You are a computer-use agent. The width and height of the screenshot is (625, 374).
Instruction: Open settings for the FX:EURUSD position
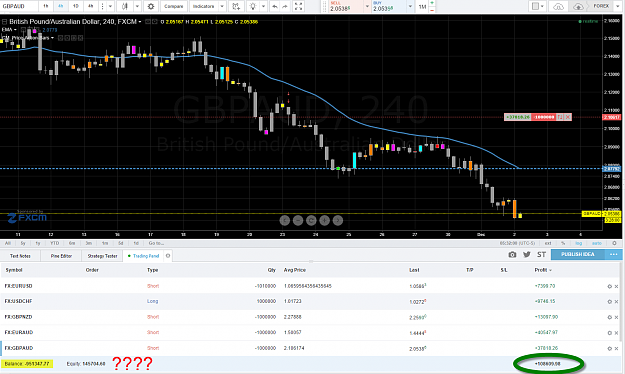pos(609,286)
